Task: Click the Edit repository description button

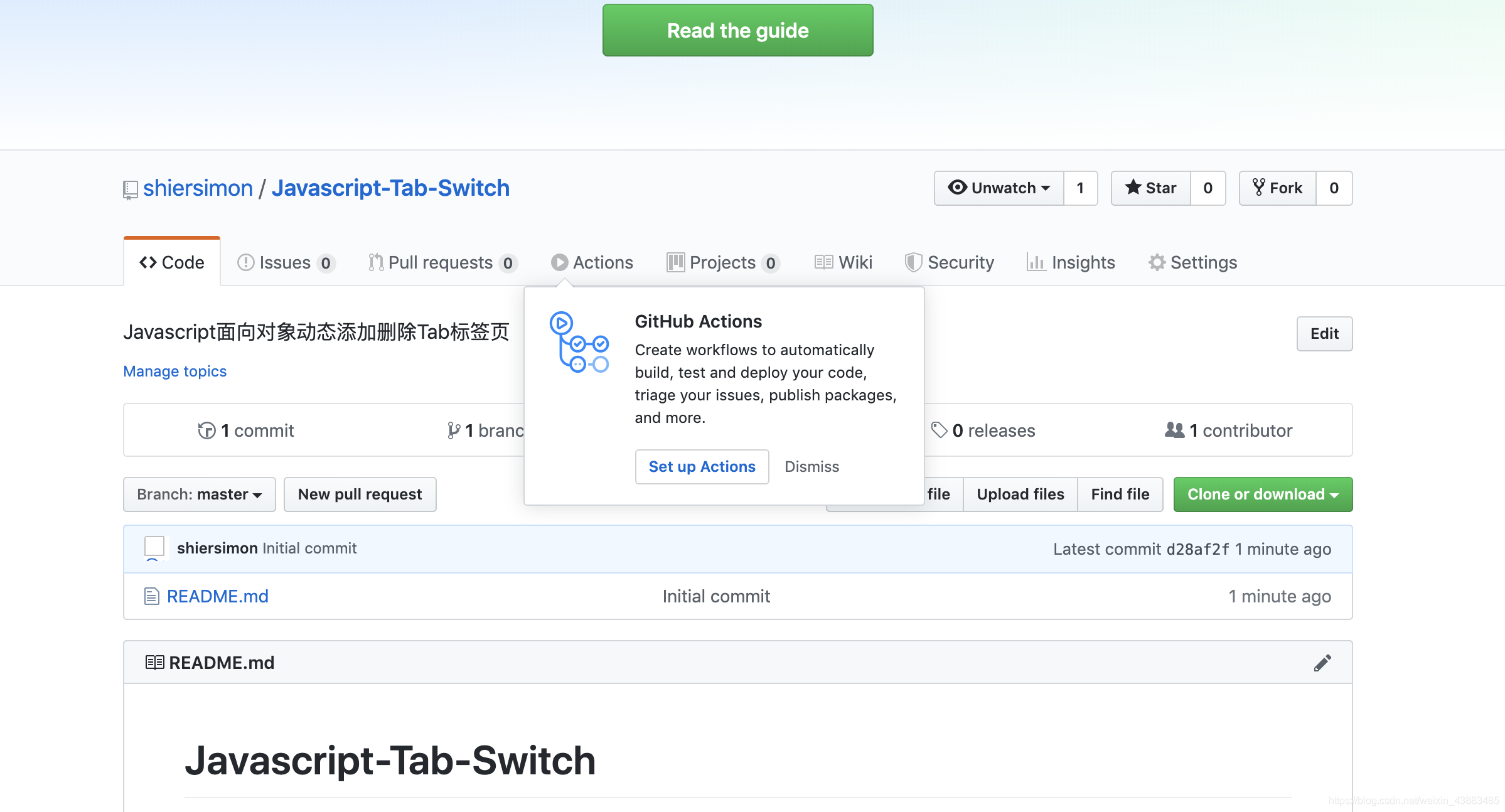Action: [1325, 333]
